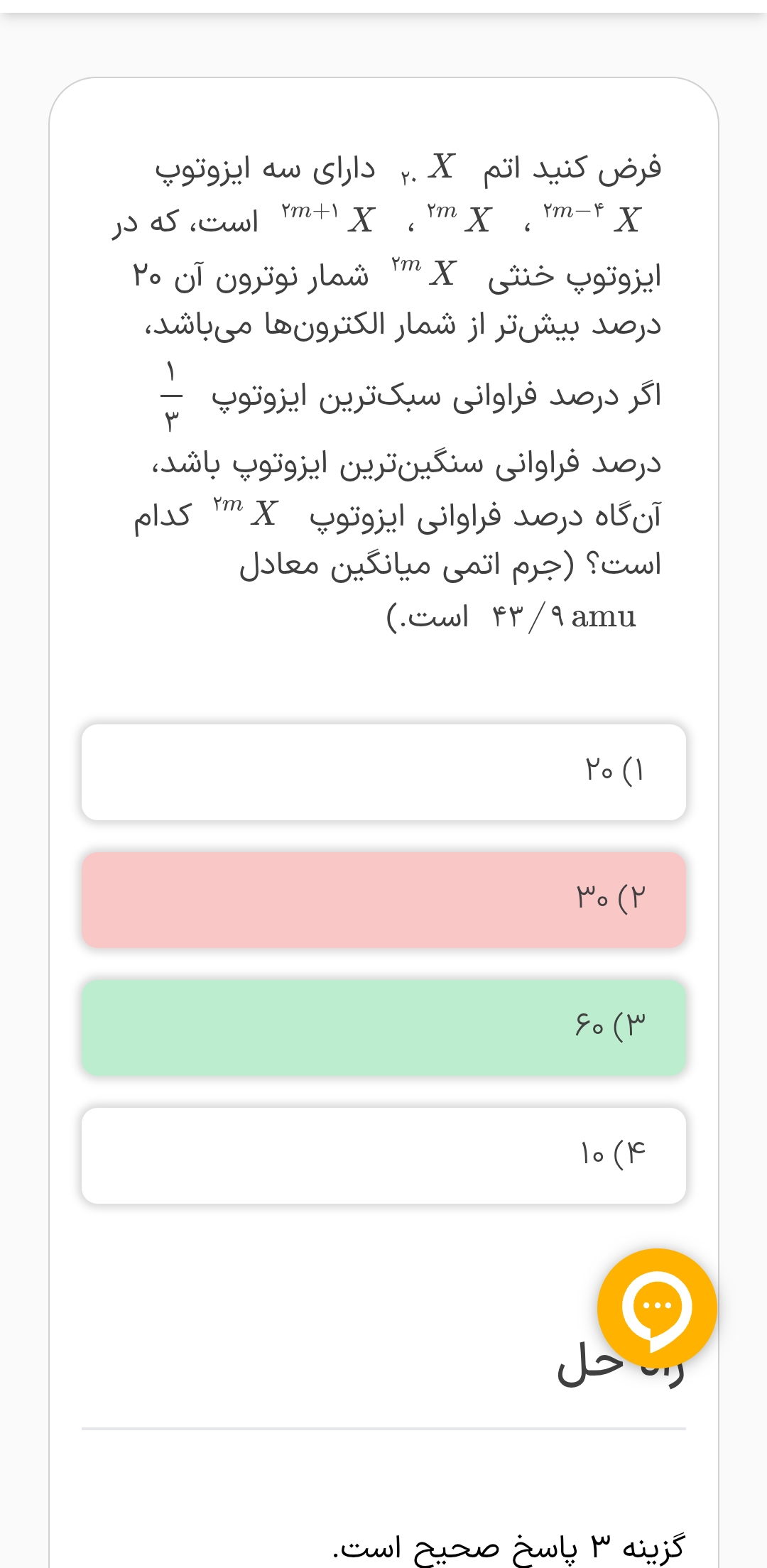Click the ۴۳/۹ amu average mass value
767x1568 pixels.
coord(564,616)
